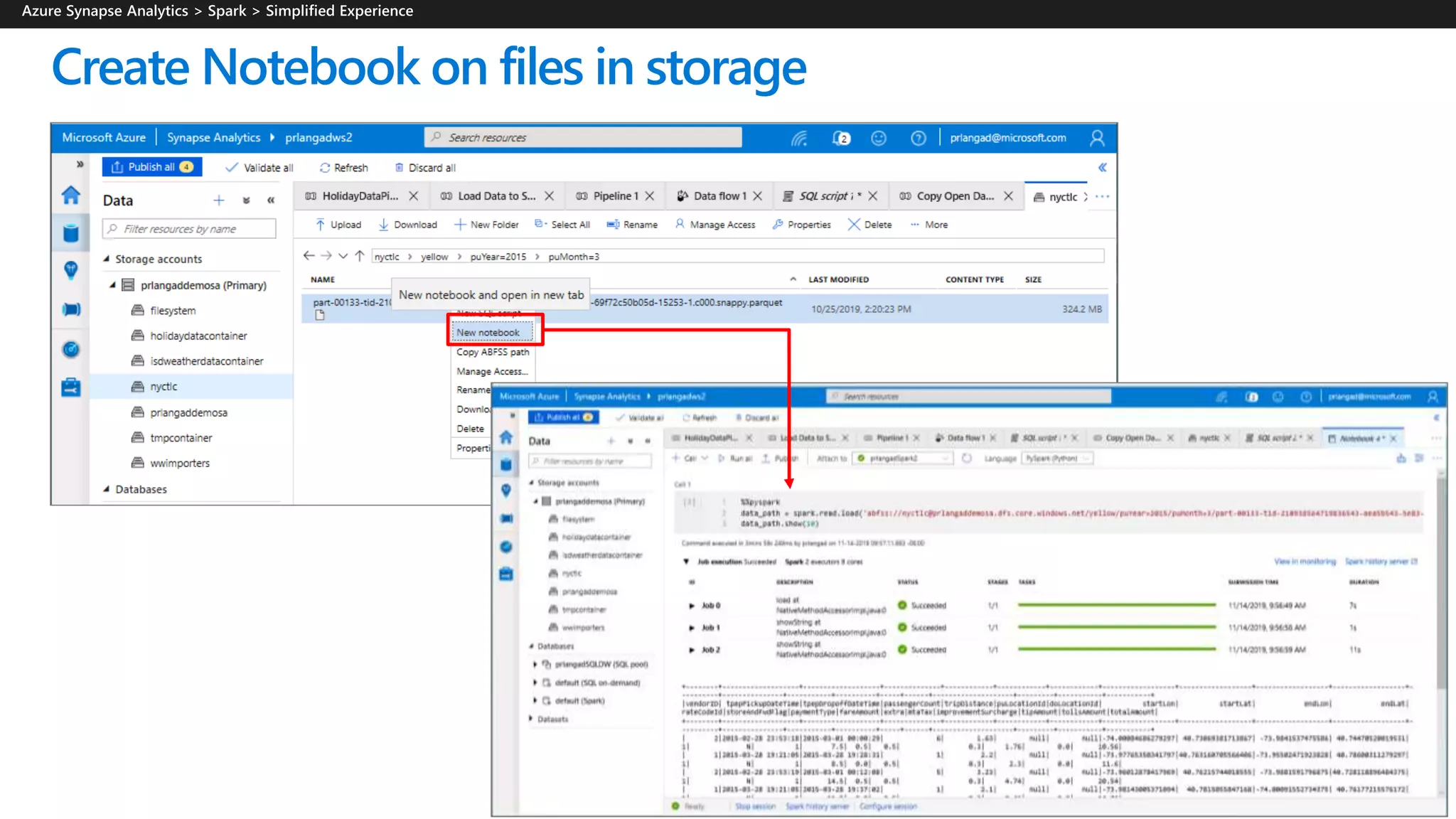This screenshot has width=1456, height=819.
Task: Click the up arrow in the file path bar
Action: click(360, 256)
